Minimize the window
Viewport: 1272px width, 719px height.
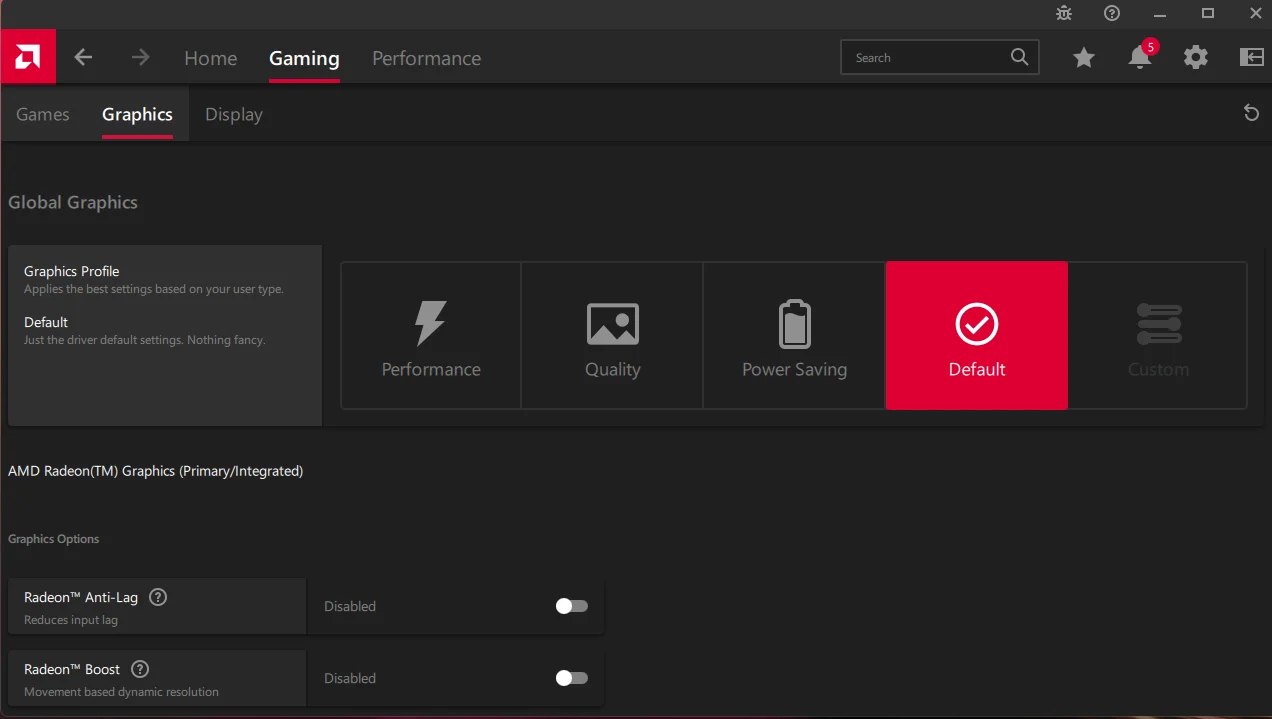[1161, 13]
